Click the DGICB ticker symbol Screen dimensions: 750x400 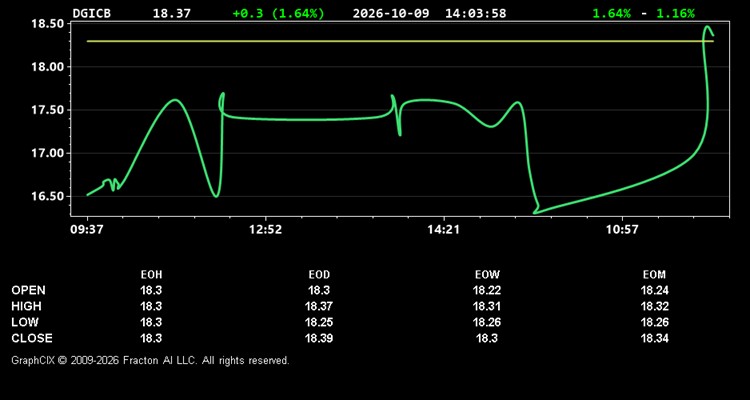[x=91, y=13]
